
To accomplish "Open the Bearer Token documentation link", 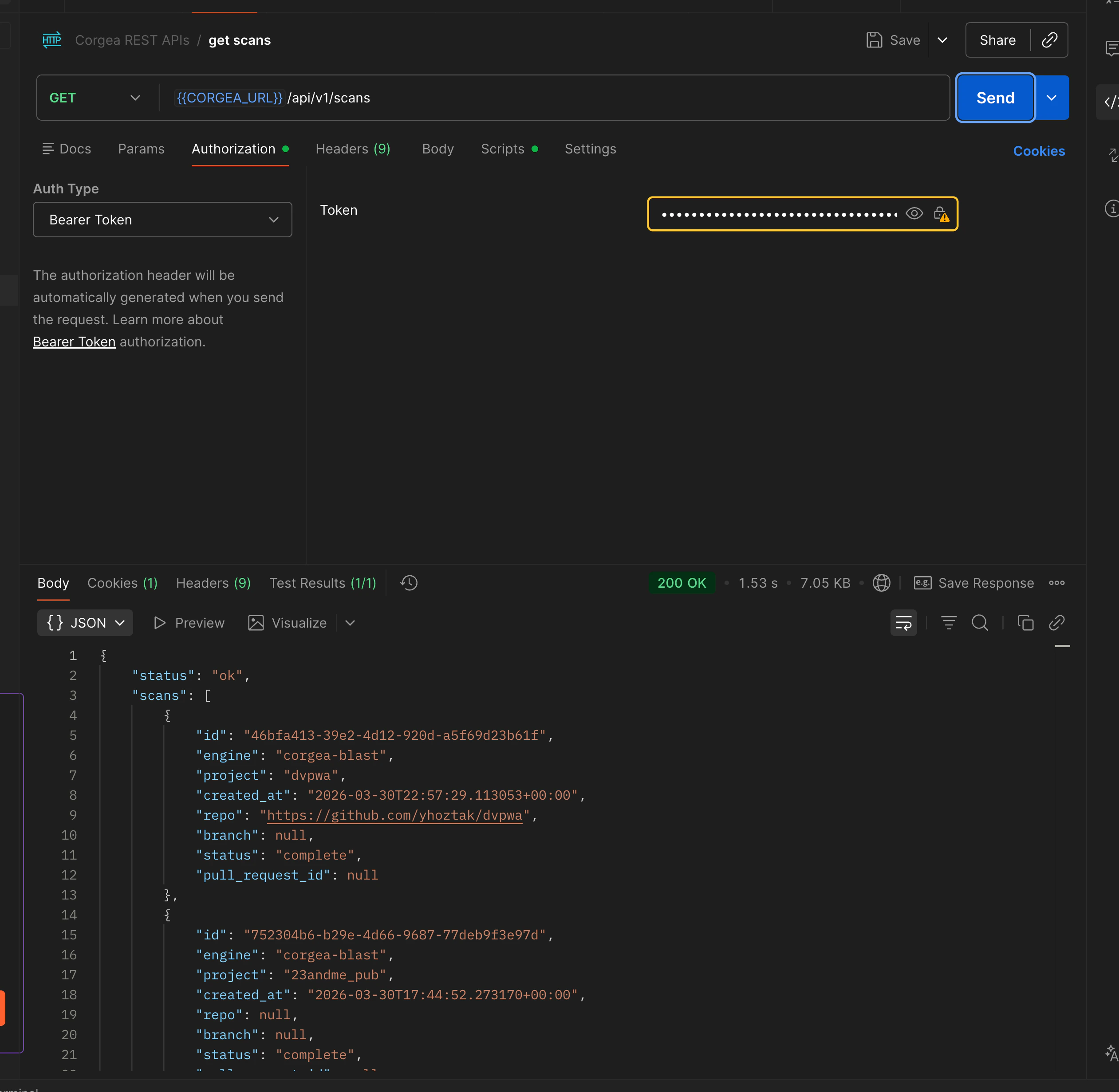I will coord(74,341).
